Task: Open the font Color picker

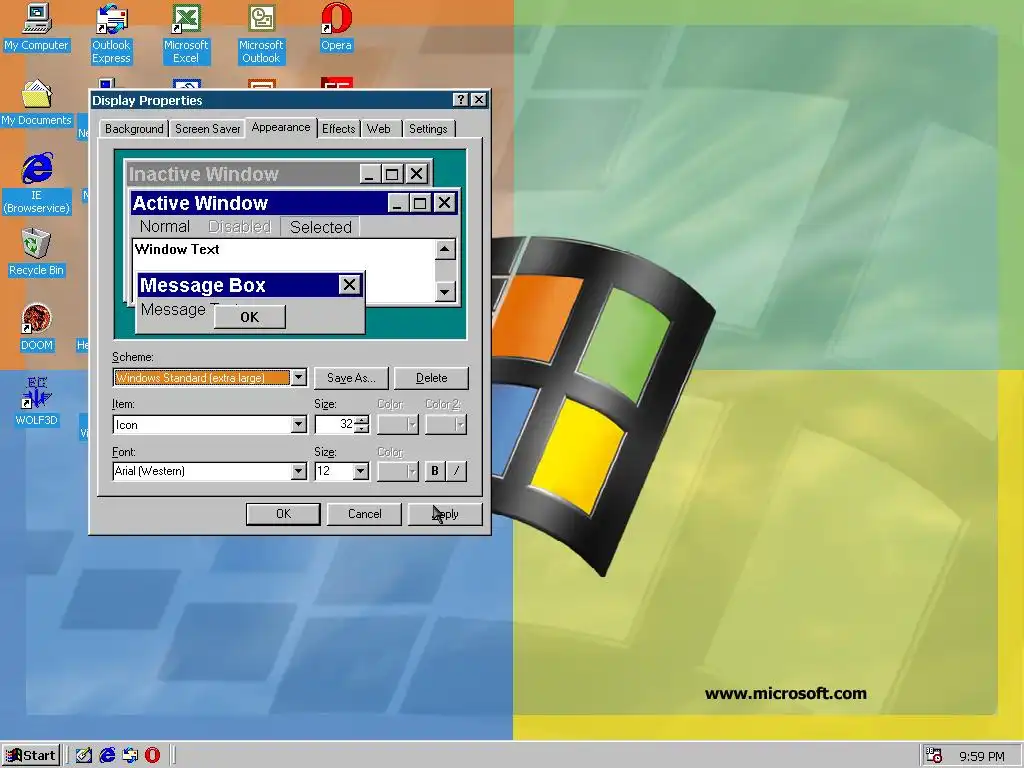Action: tap(398, 471)
